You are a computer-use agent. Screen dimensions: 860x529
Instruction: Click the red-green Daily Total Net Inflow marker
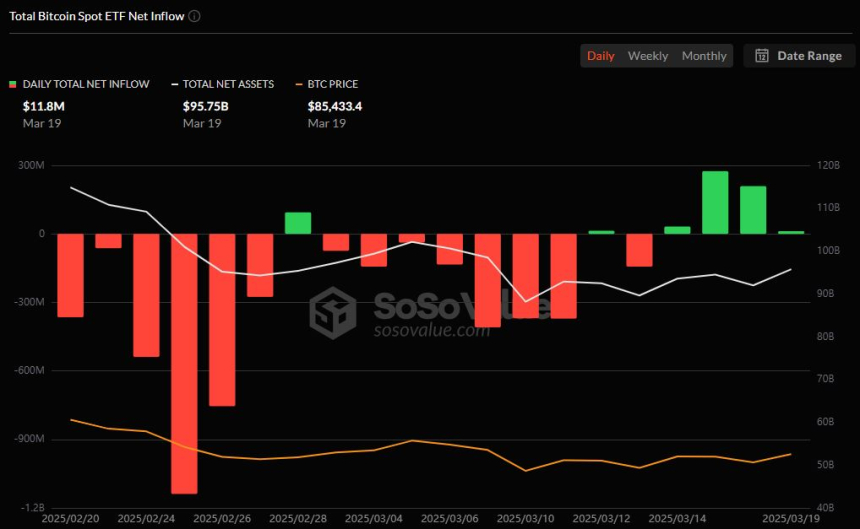tap(13, 84)
